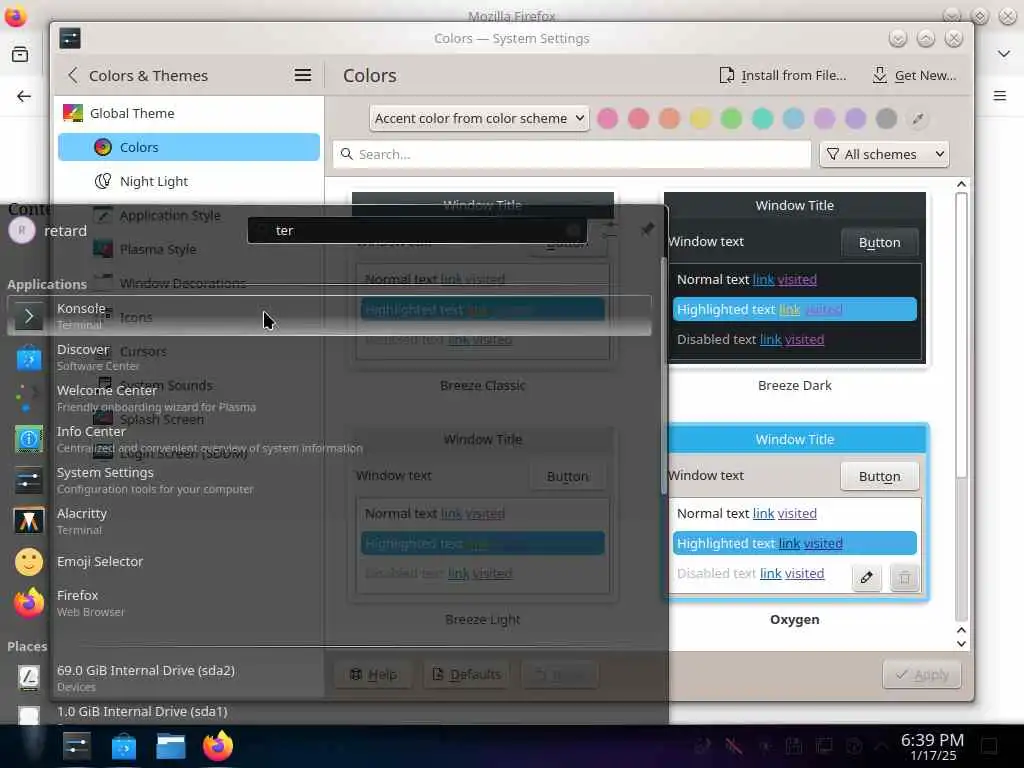Choose the pink accent color
This screenshot has width=1024, height=768.
point(607,118)
